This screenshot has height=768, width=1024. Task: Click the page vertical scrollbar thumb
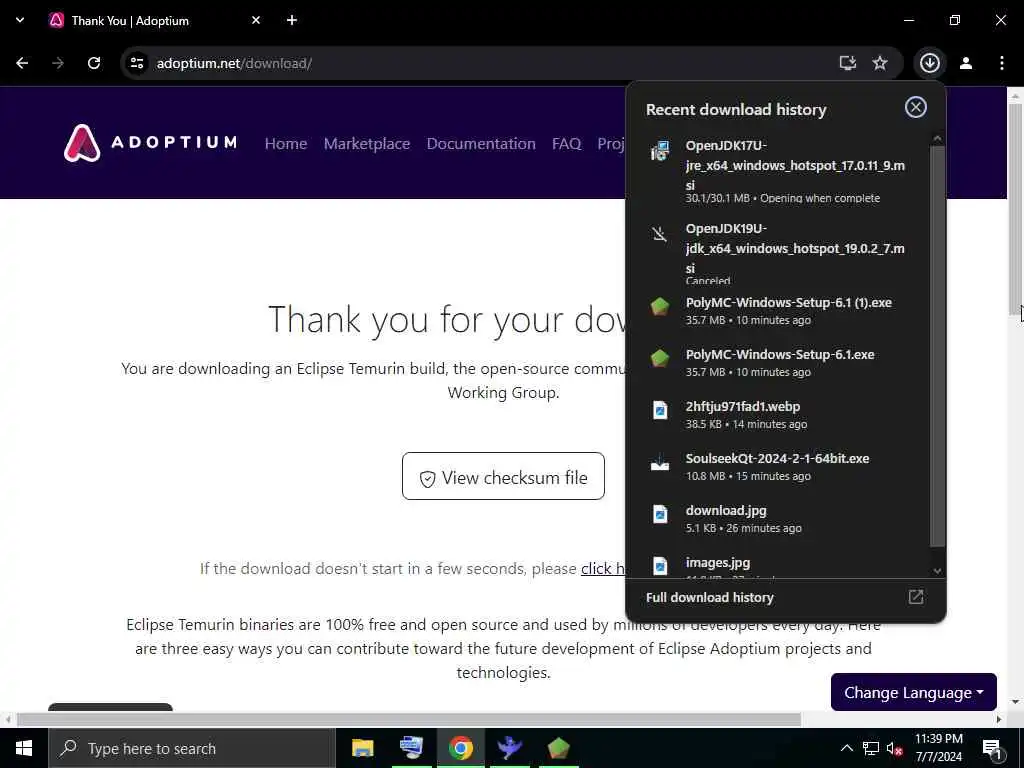pyautogui.click(x=1015, y=208)
